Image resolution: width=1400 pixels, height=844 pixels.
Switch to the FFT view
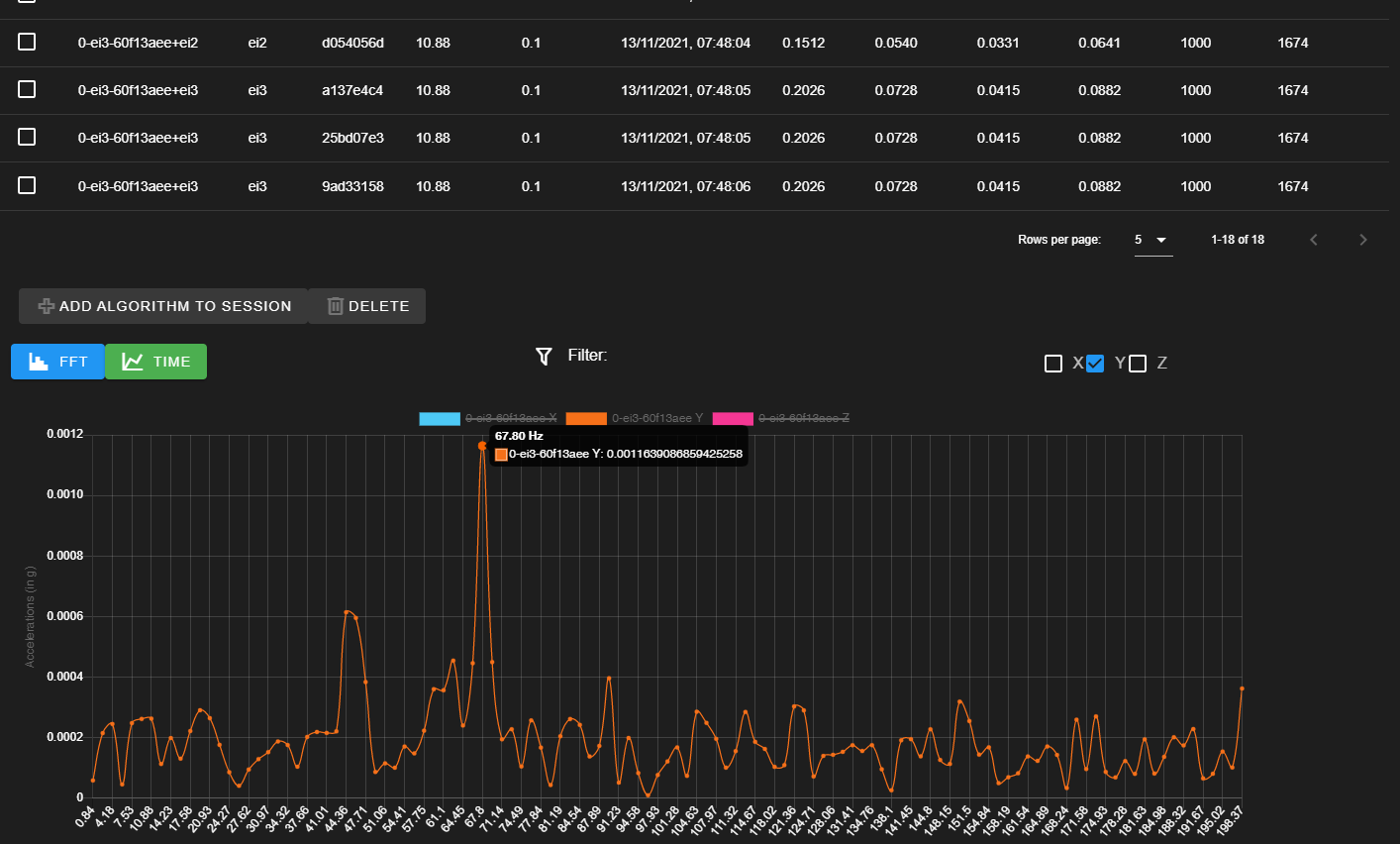pyautogui.click(x=57, y=362)
